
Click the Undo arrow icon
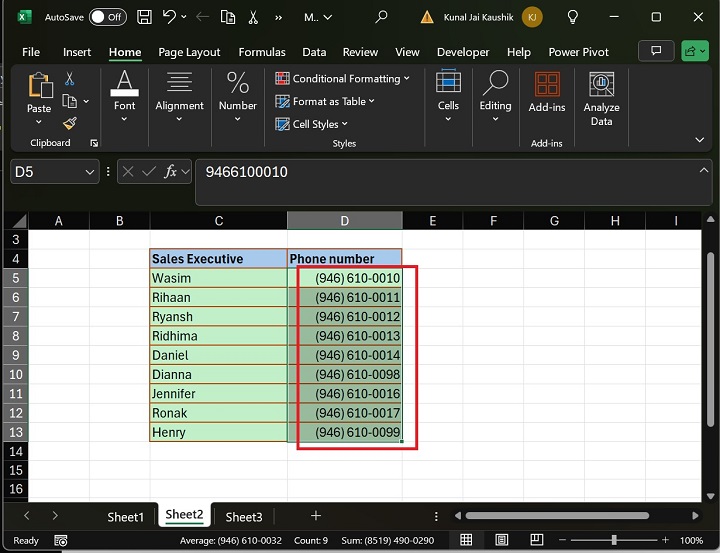pyautogui.click(x=170, y=17)
